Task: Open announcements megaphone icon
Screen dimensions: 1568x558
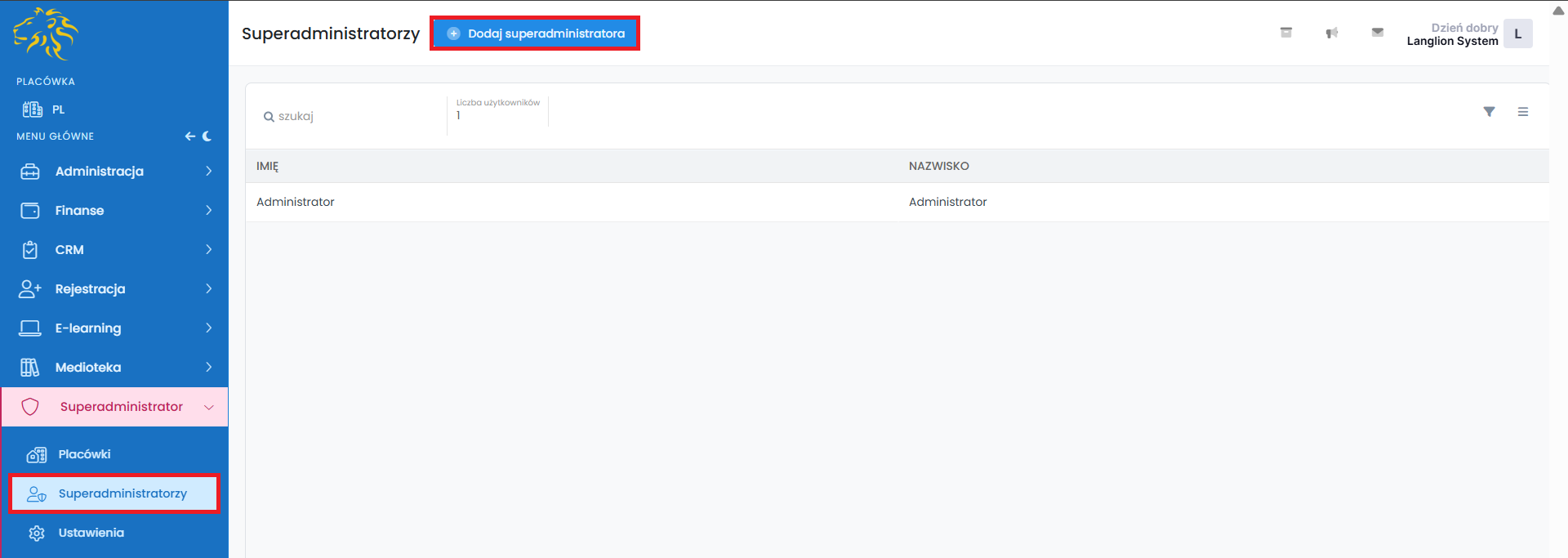Action: pyautogui.click(x=1331, y=33)
